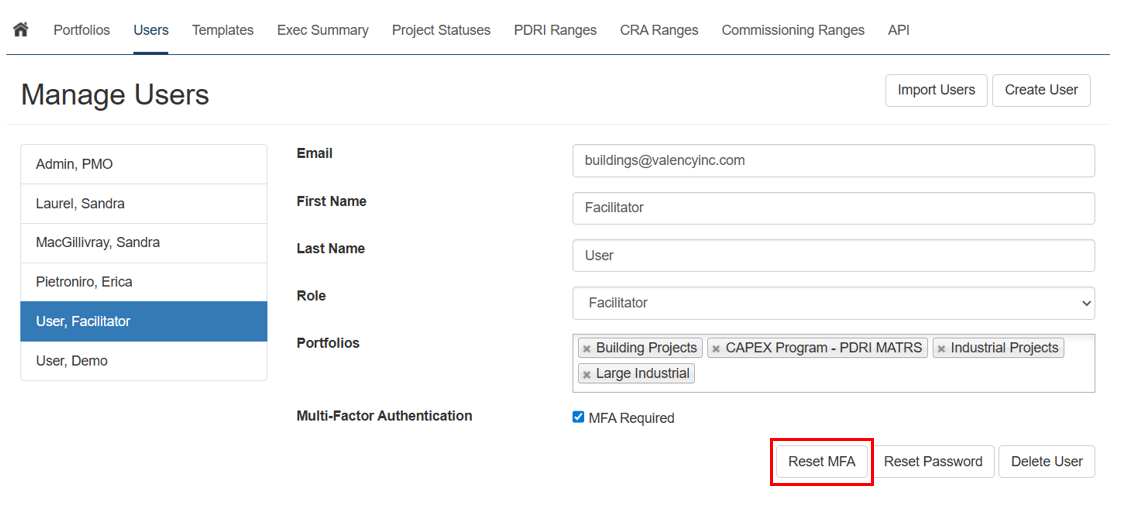The height and width of the screenshot is (512, 1131).
Task: Remove Building Projects portfolio tag
Action: [587, 349]
